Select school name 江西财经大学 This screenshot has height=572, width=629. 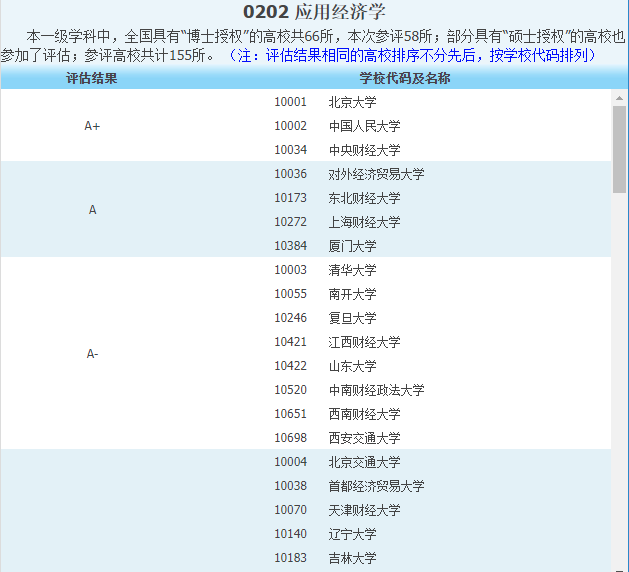tap(364, 342)
